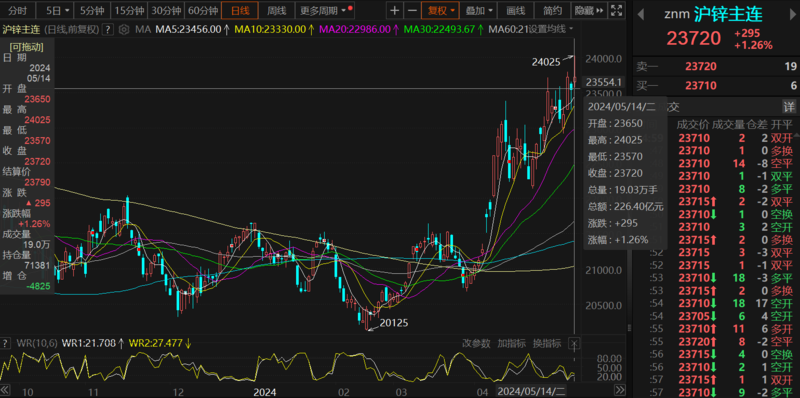The width and height of the screenshot is (800, 398).
Task: Click the 画线 drawing tool button
Action: click(516, 10)
